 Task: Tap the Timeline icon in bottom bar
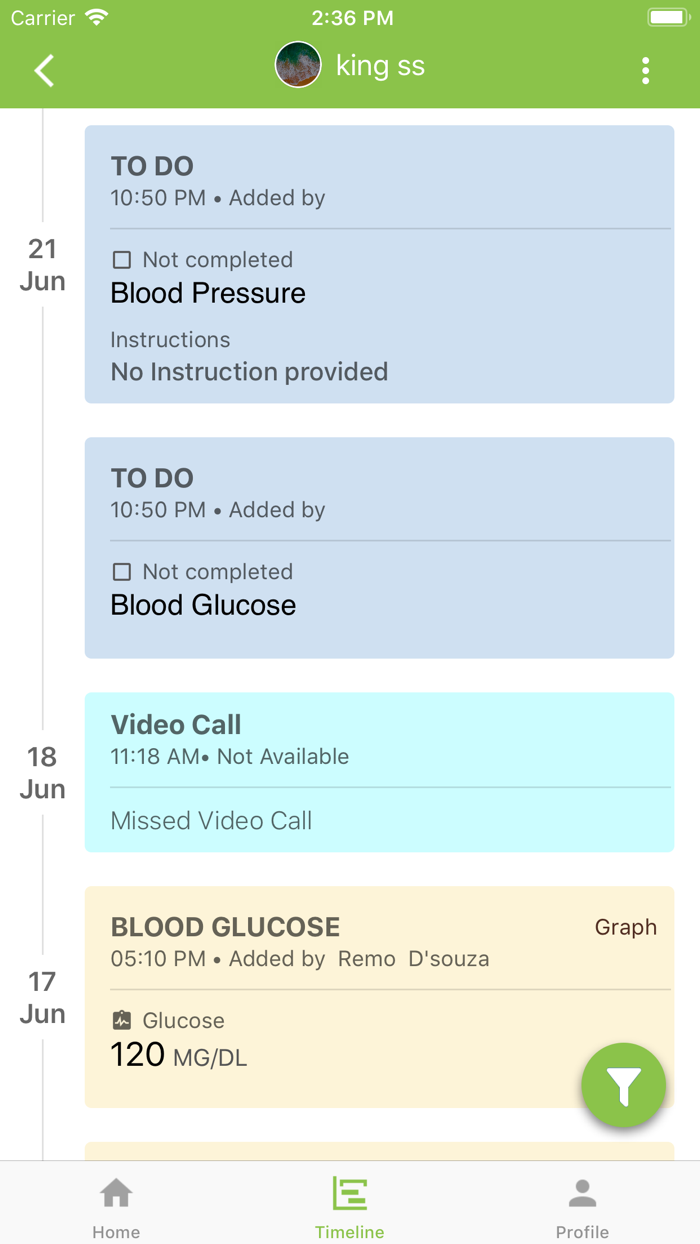tap(349, 1193)
